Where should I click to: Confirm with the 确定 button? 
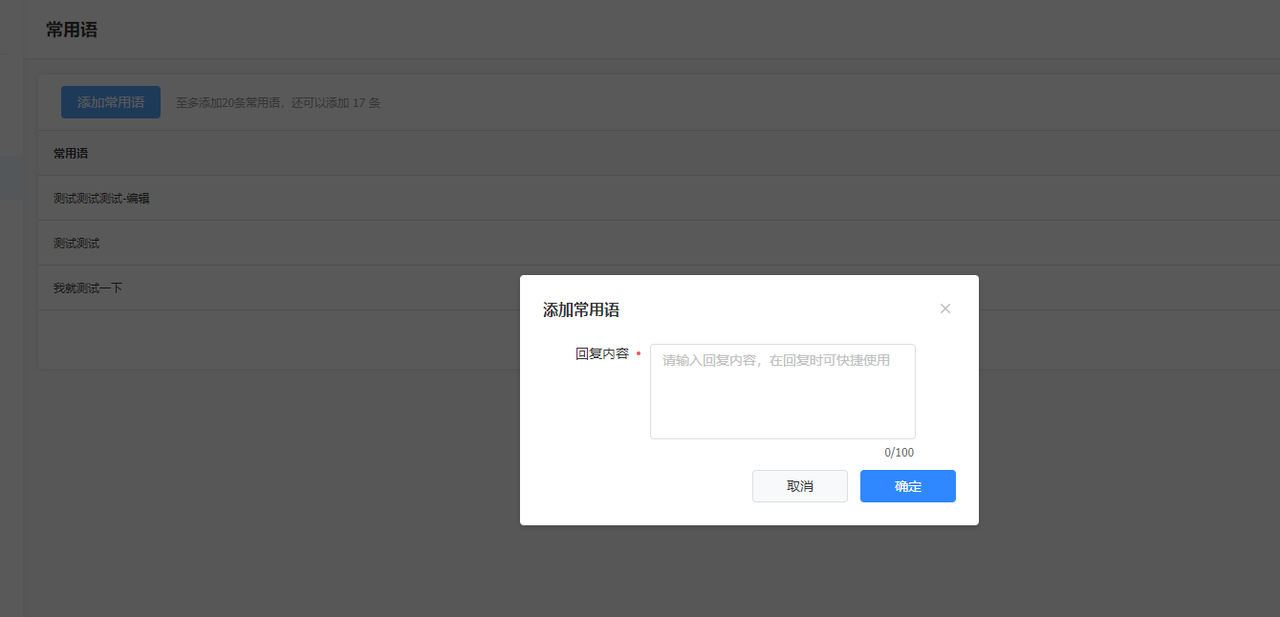click(908, 486)
